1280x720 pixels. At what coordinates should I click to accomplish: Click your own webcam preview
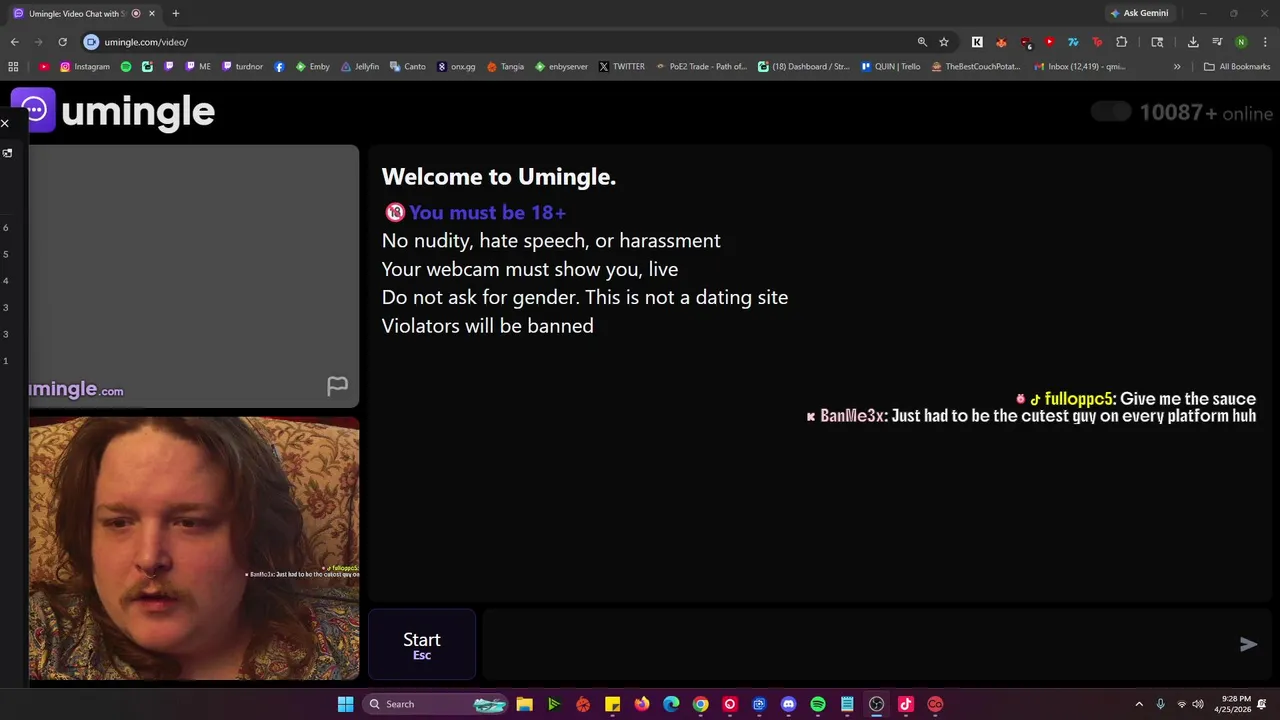[194, 548]
